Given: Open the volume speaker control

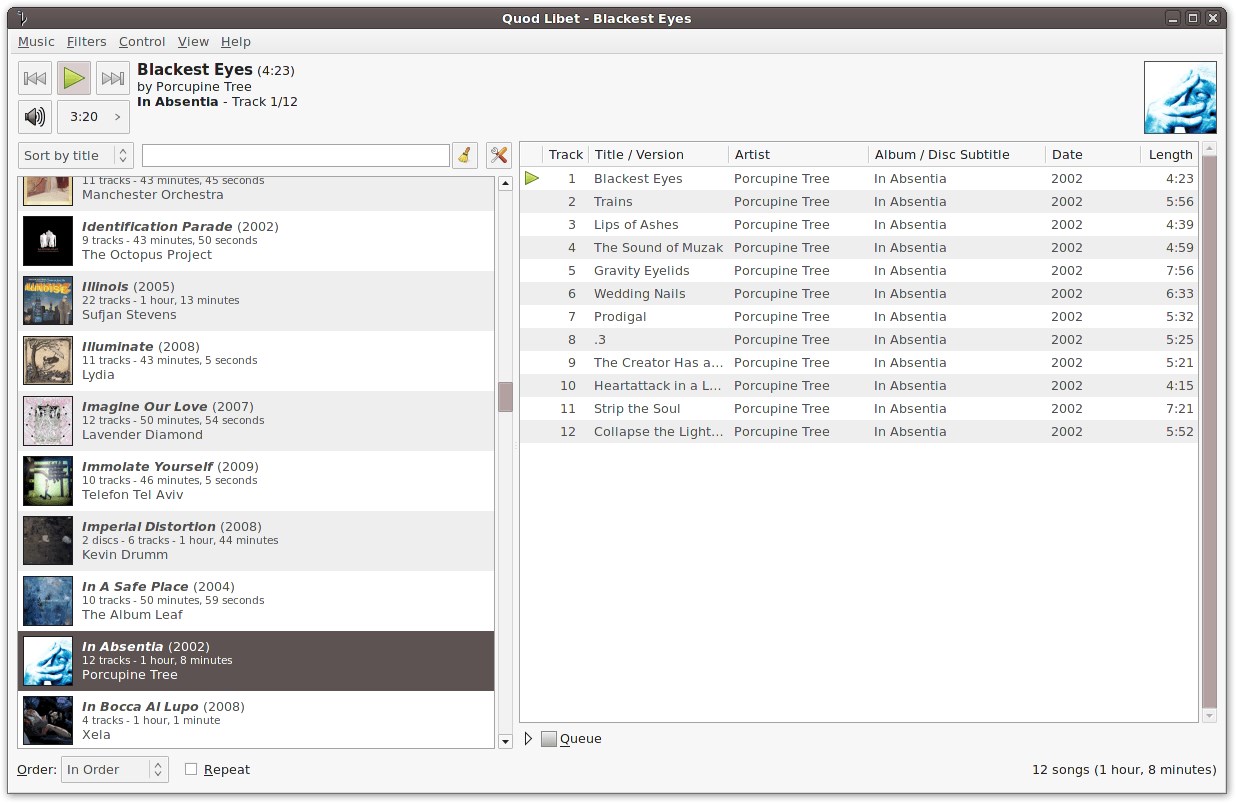Looking at the screenshot, I should click(35, 117).
